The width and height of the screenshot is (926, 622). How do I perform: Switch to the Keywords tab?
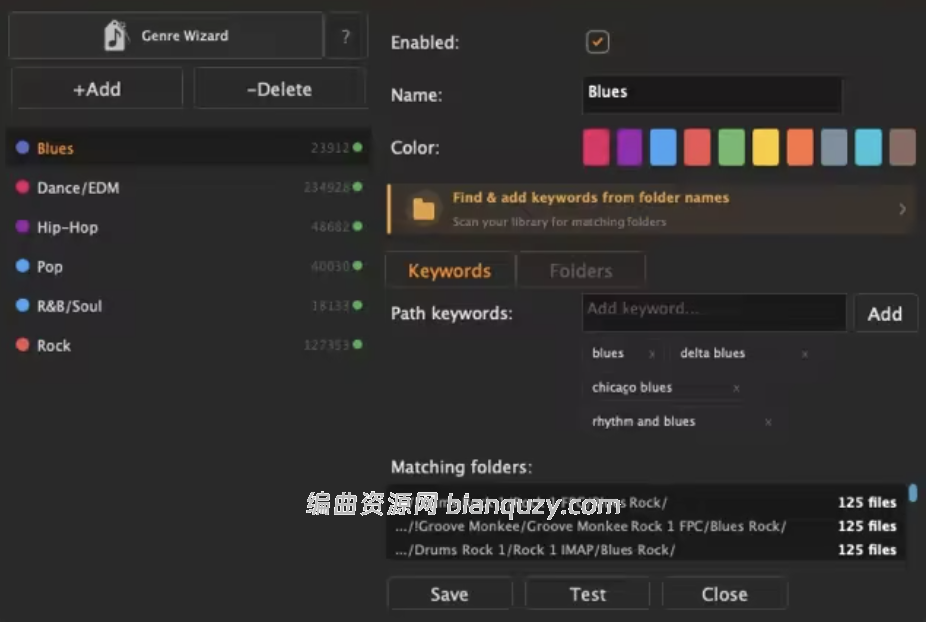pos(449,271)
